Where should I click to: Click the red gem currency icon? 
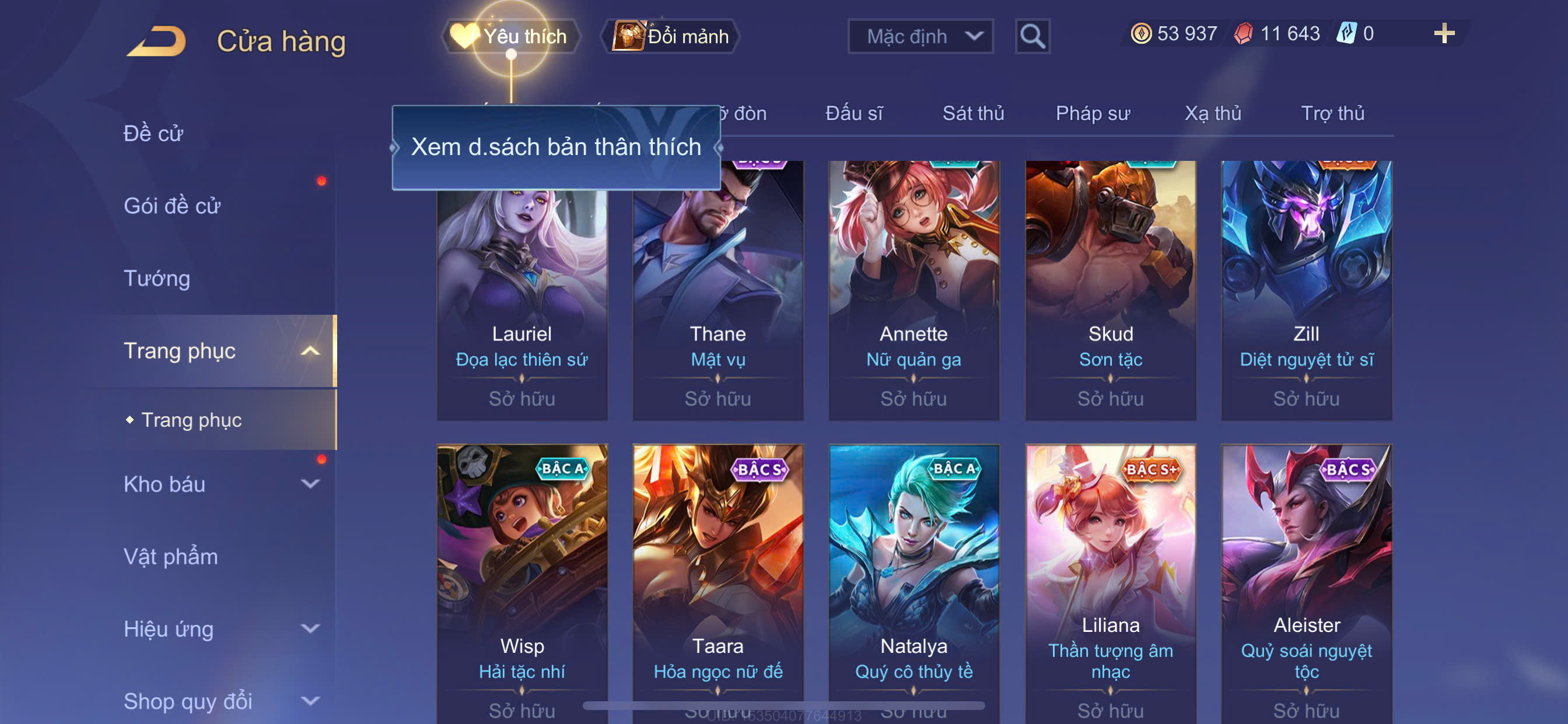click(x=1243, y=33)
